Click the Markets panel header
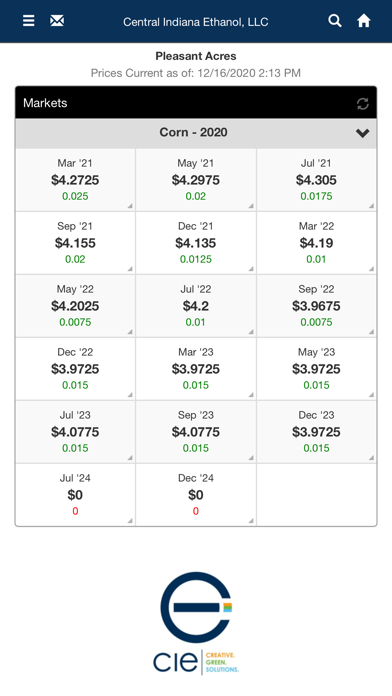 pos(196,103)
